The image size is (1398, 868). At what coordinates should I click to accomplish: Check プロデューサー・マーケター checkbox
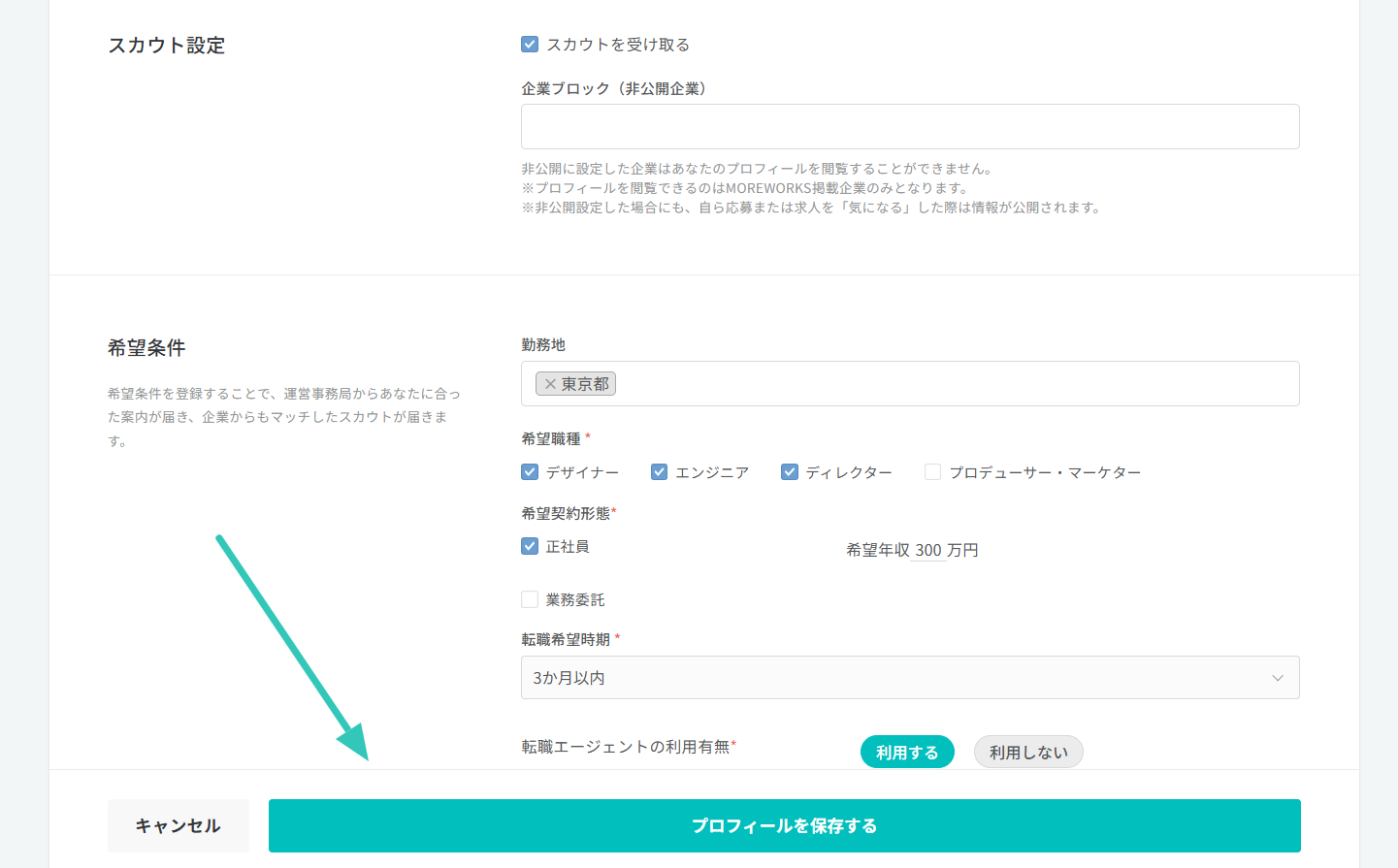click(x=933, y=472)
